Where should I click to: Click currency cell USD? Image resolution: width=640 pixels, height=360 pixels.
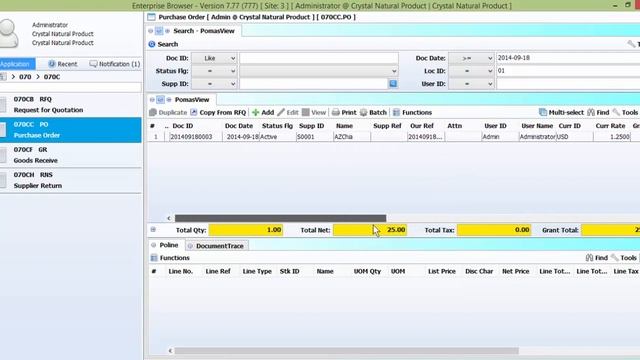[574, 137]
